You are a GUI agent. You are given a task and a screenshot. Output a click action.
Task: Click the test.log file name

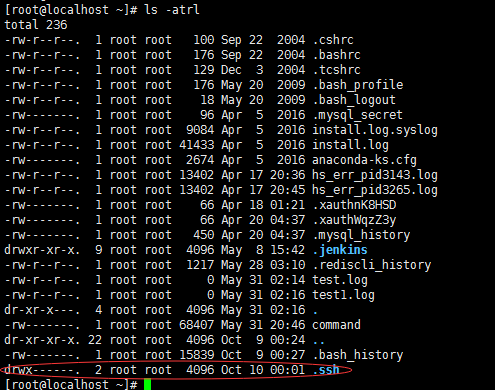pos(340,280)
